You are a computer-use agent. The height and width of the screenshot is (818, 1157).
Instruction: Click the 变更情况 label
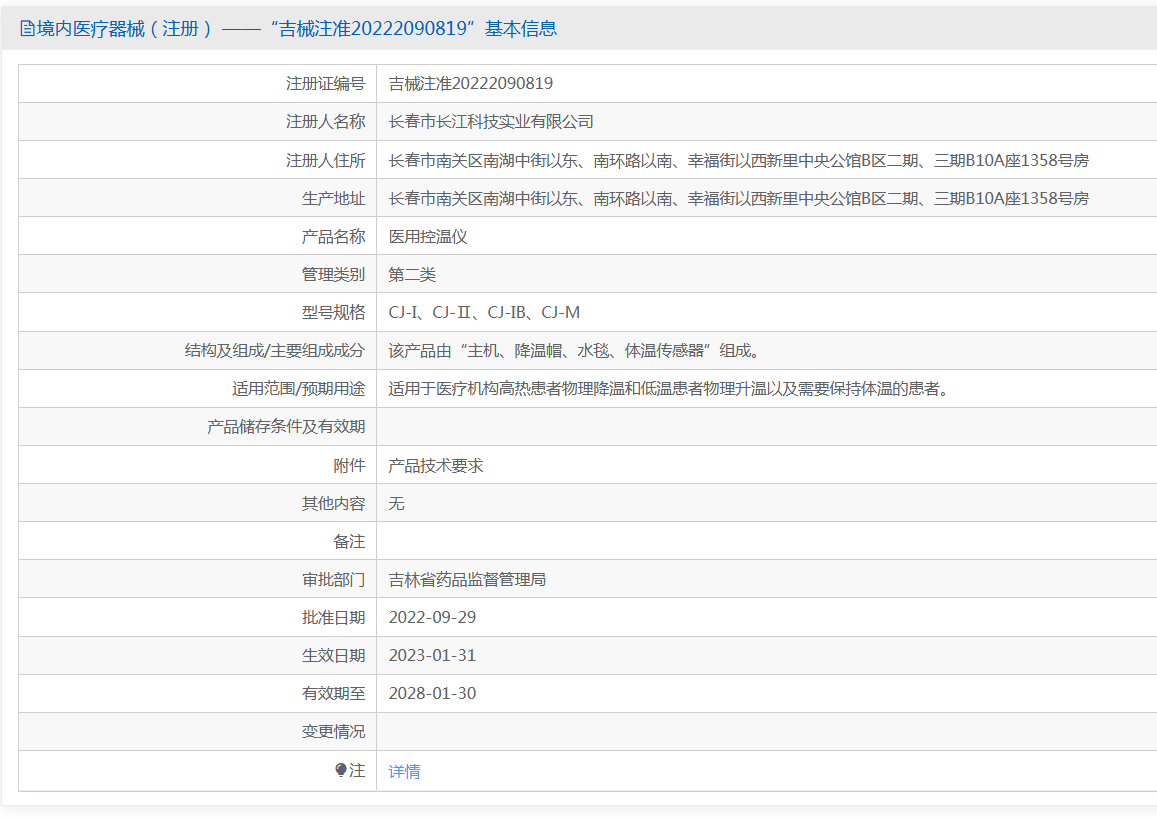334,732
